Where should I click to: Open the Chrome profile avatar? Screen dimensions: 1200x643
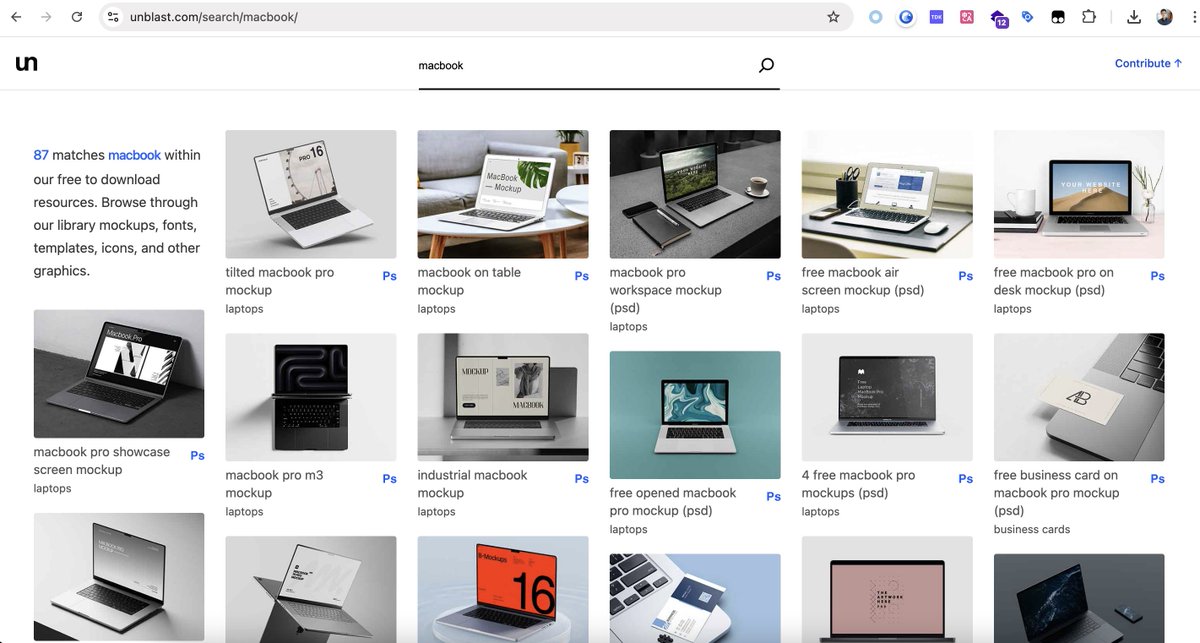1164,17
